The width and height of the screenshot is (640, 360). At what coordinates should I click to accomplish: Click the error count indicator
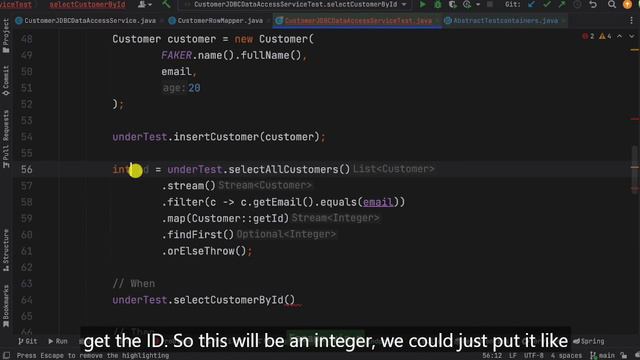588,36
